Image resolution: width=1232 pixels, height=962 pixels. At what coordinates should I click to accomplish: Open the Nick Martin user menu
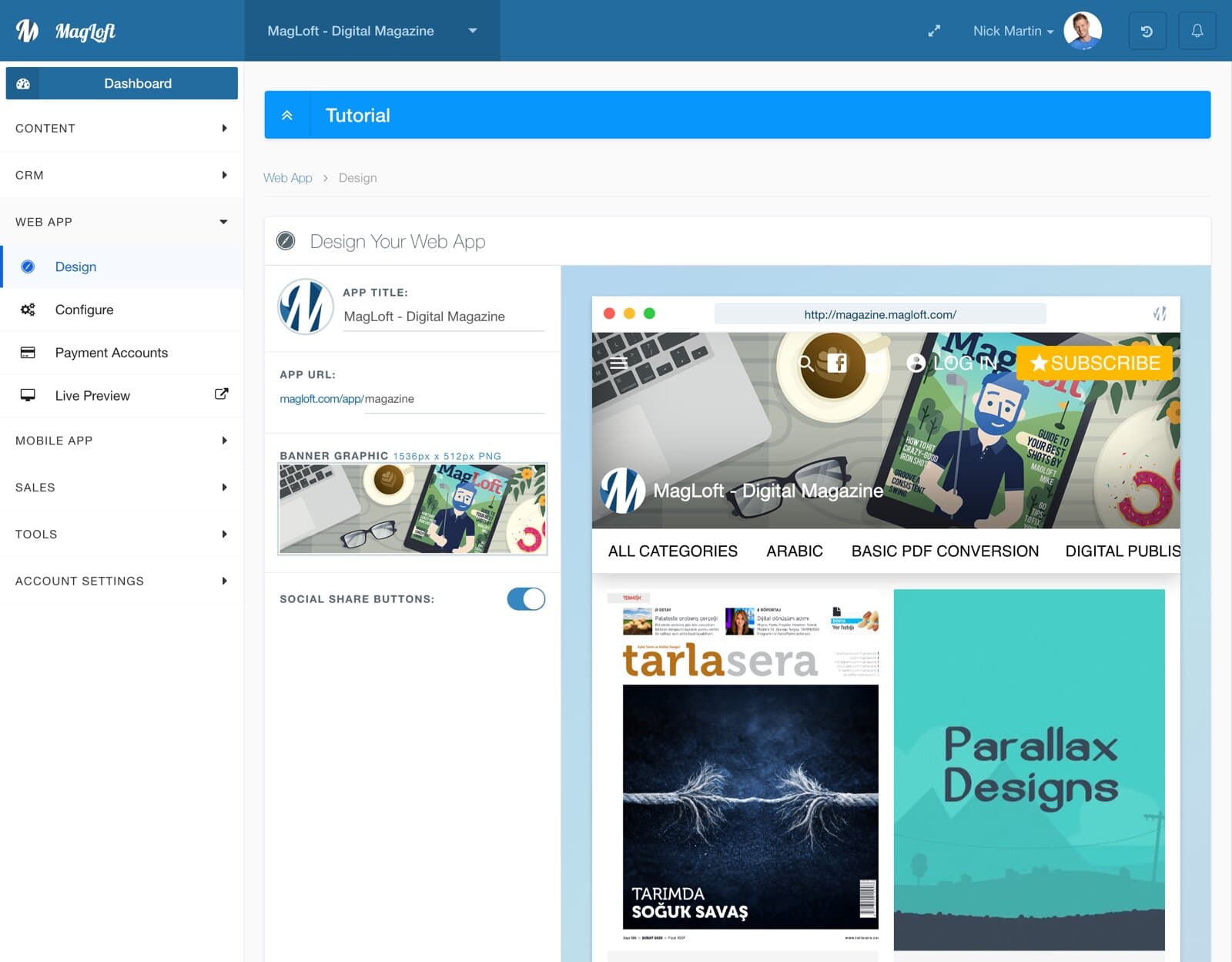pos(1013,31)
